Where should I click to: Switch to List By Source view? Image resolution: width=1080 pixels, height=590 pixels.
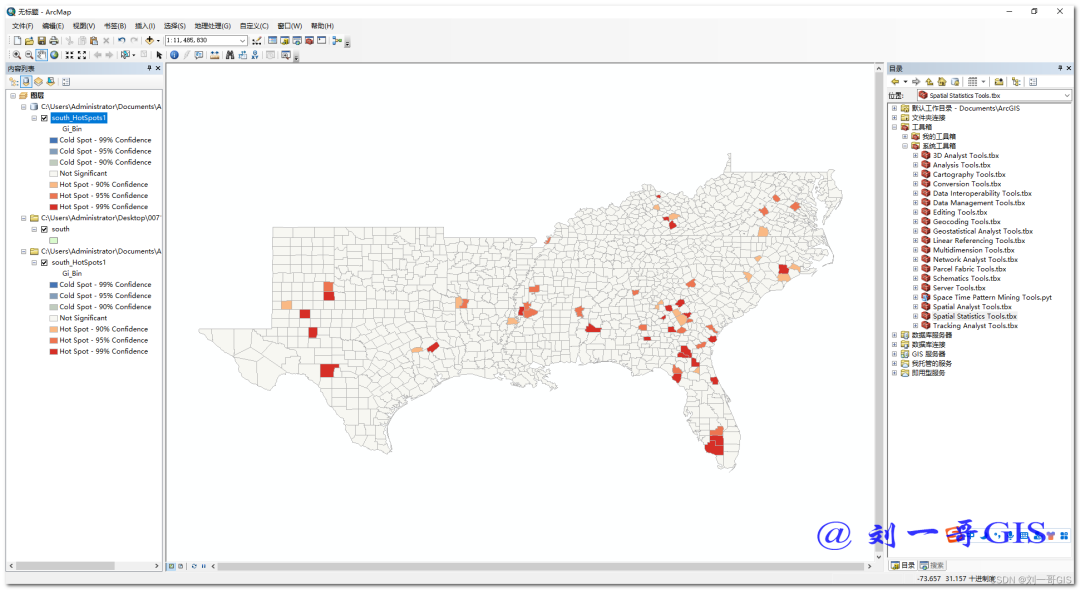coord(26,82)
